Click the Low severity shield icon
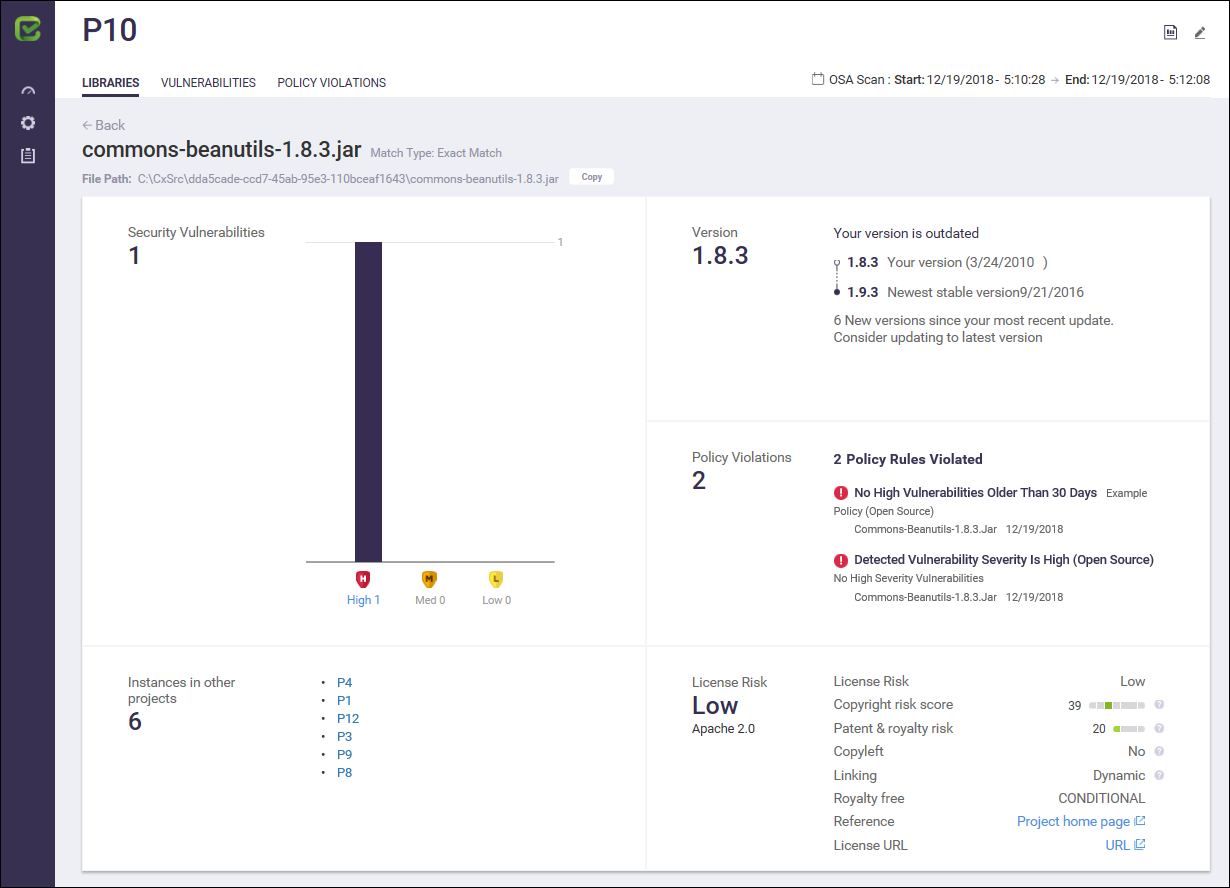1230x888 pixels. click(495, 579)
